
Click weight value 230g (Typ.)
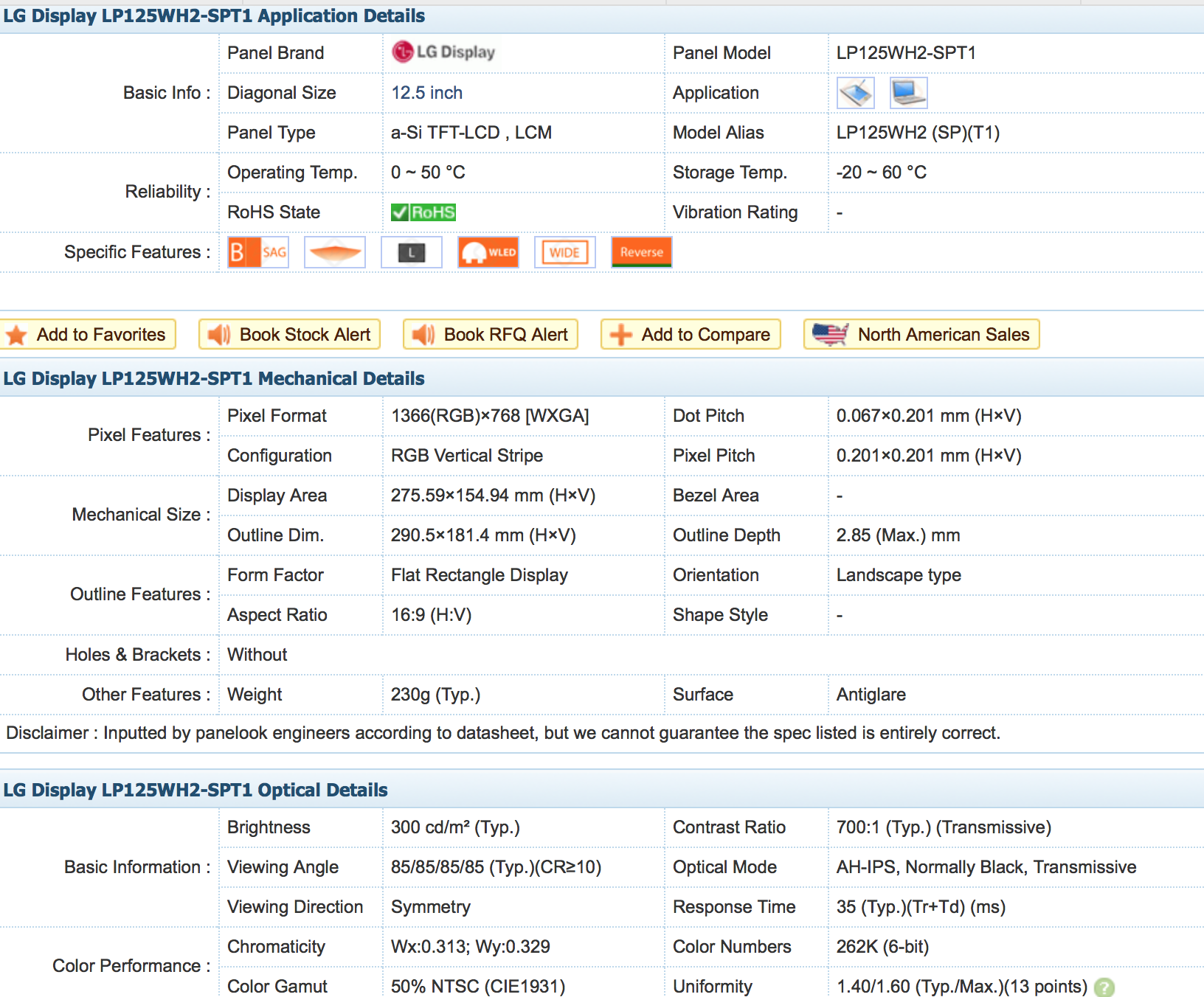click(x=435, y=695)
